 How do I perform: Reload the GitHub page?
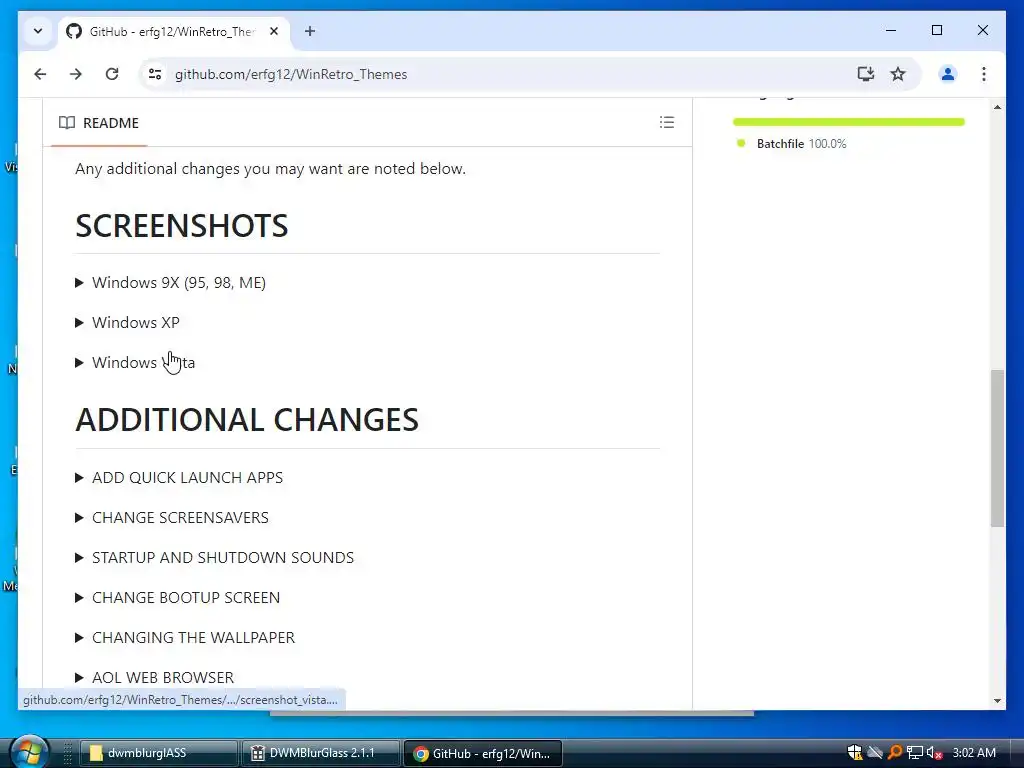click(112, 74)
